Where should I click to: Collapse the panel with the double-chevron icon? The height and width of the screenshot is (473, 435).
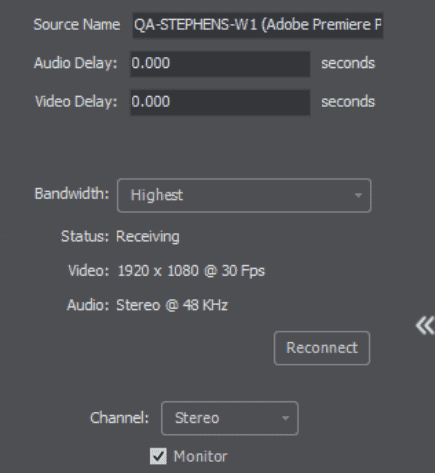[425, 326]
